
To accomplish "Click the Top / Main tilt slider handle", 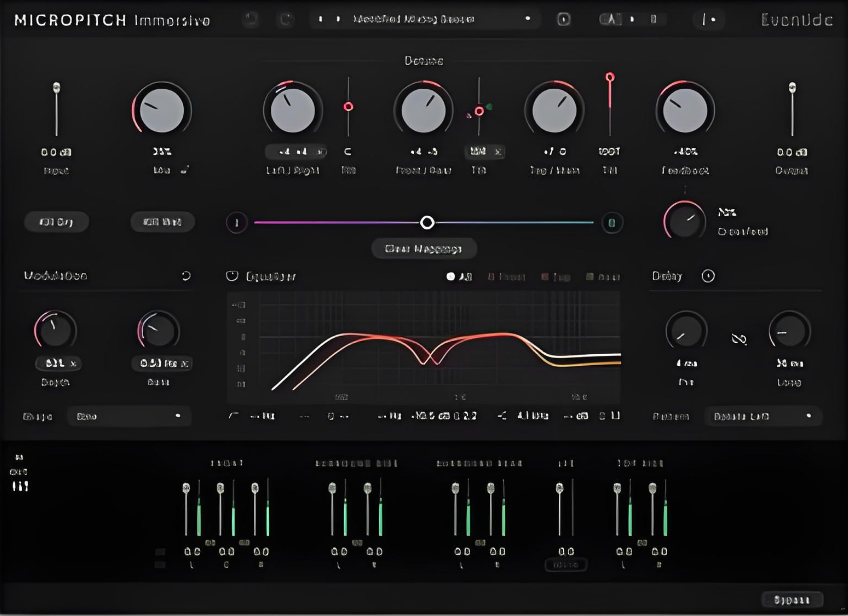I will click(x=610, y=77).
